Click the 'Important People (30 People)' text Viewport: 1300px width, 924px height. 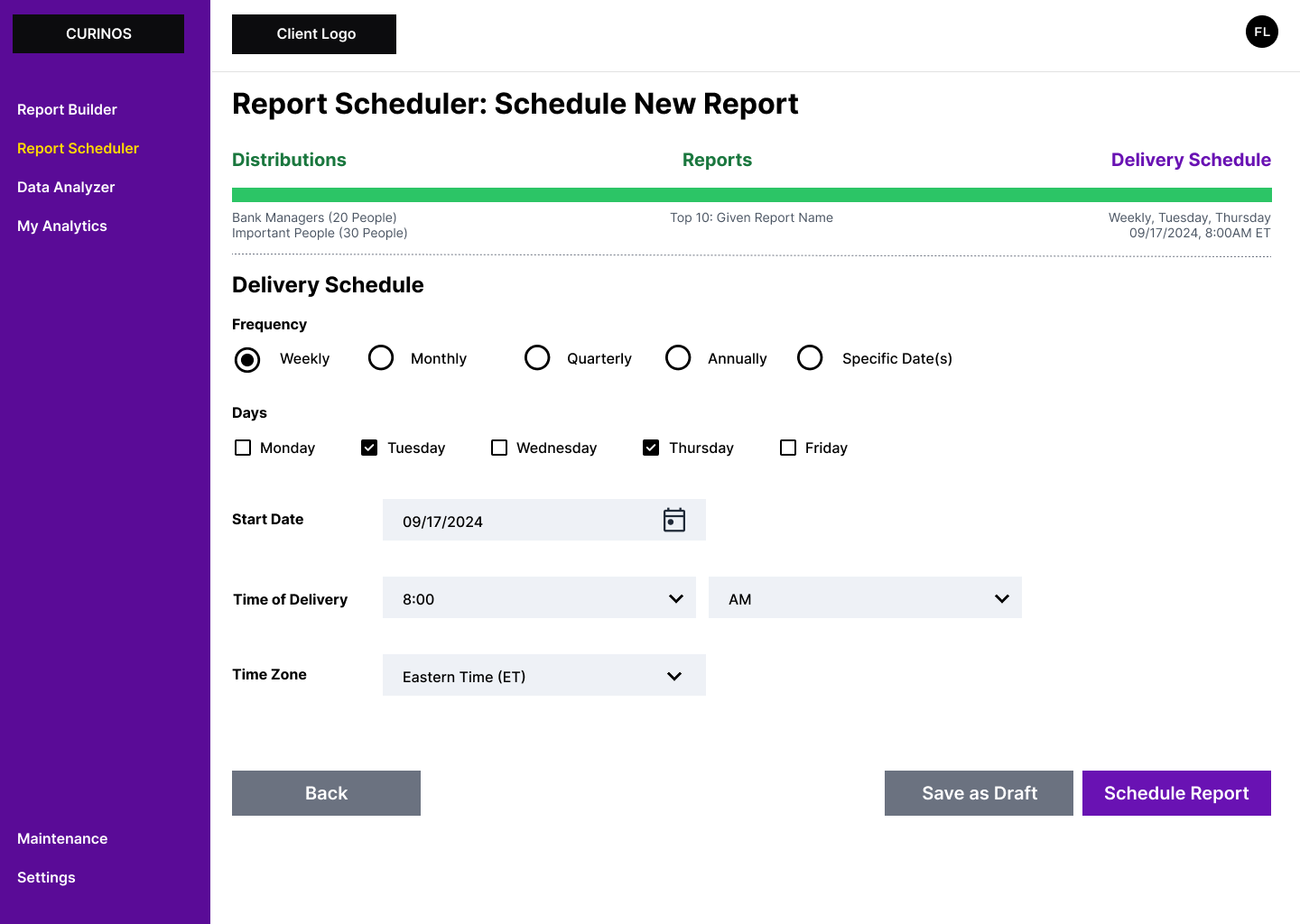pyautogui.click(x=320, y=233)
